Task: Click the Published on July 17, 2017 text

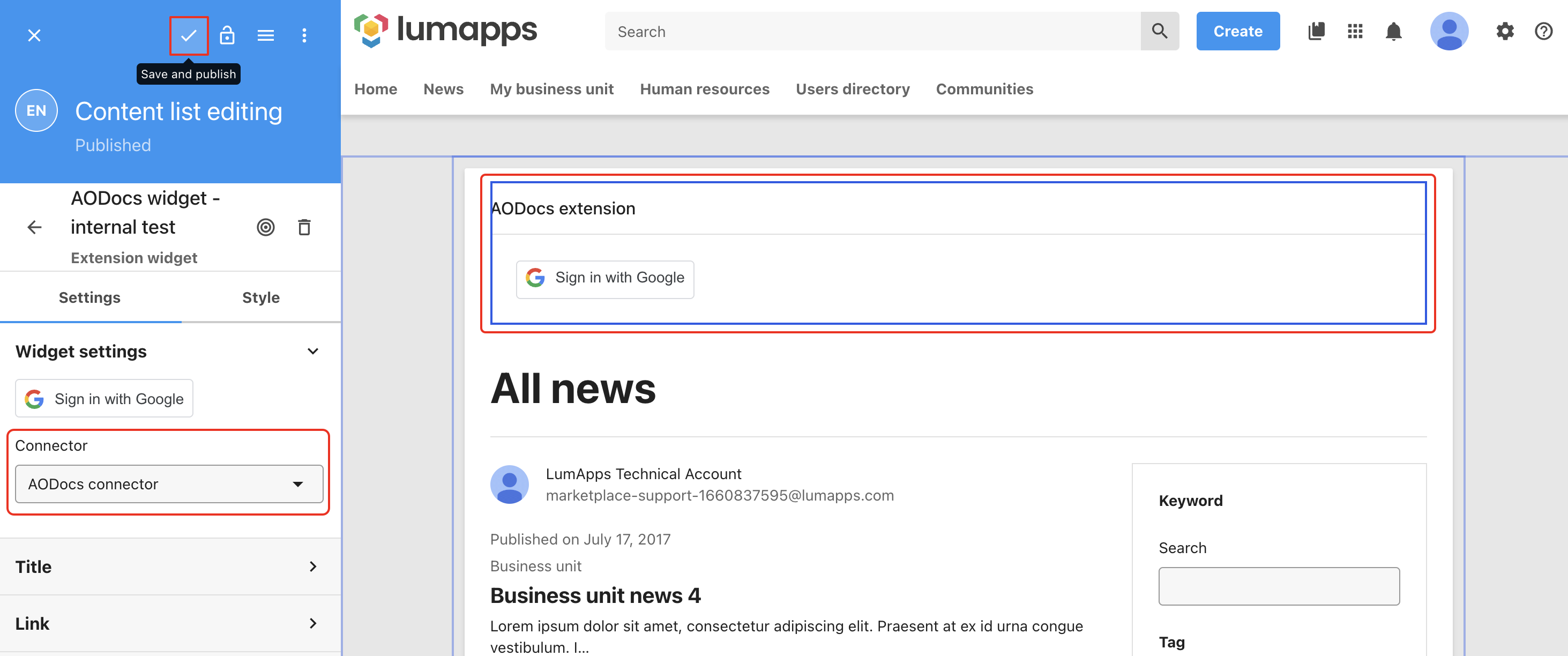Action: tap(580, 540)
